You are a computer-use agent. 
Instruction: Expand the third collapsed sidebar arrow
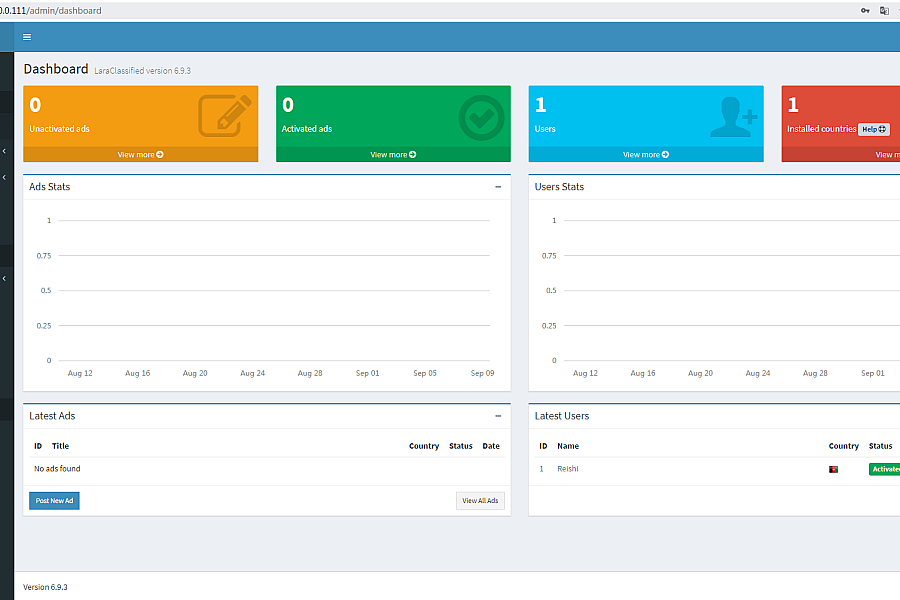tap(4, 278)
